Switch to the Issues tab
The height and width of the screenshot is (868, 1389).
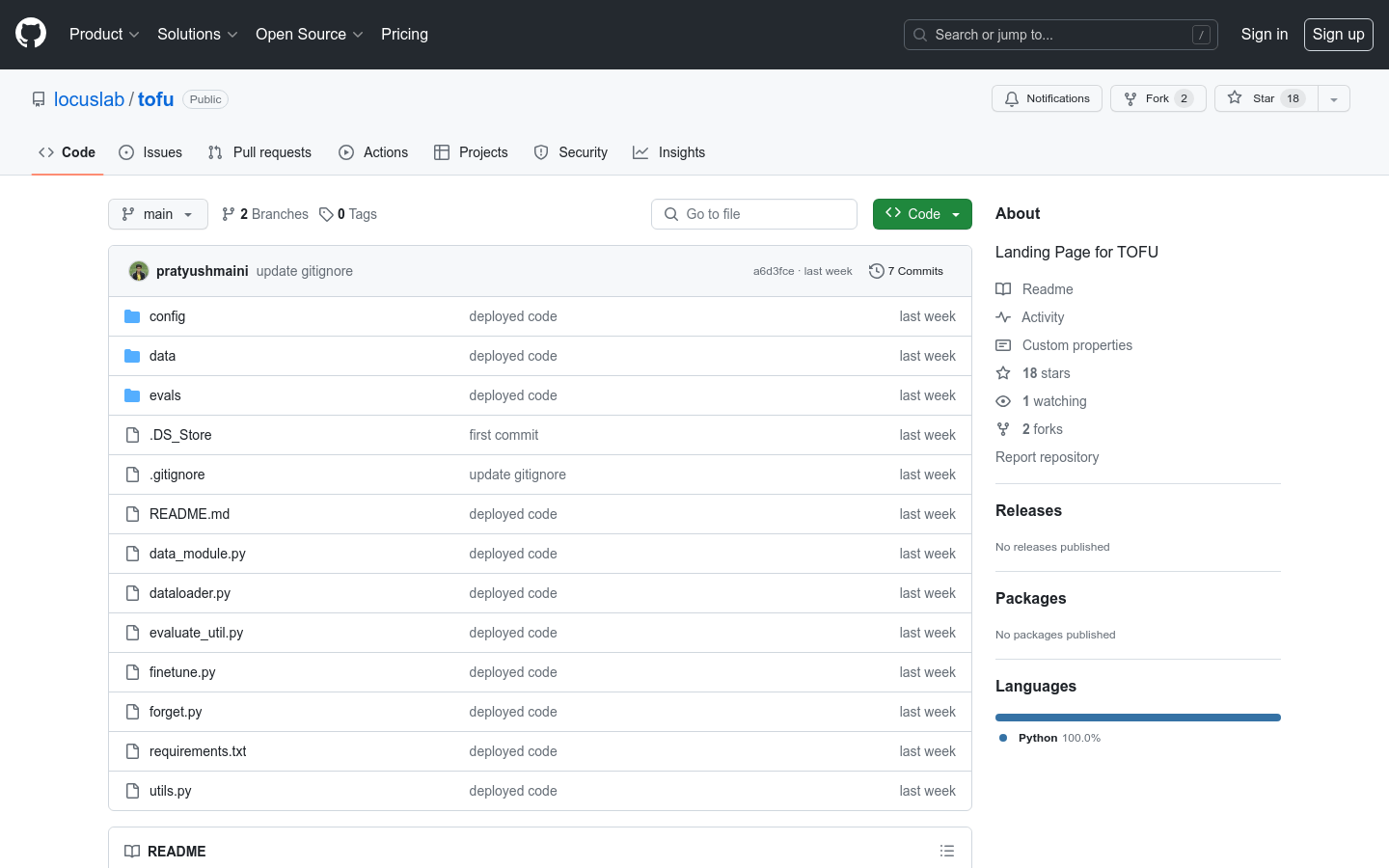[150, 152]
